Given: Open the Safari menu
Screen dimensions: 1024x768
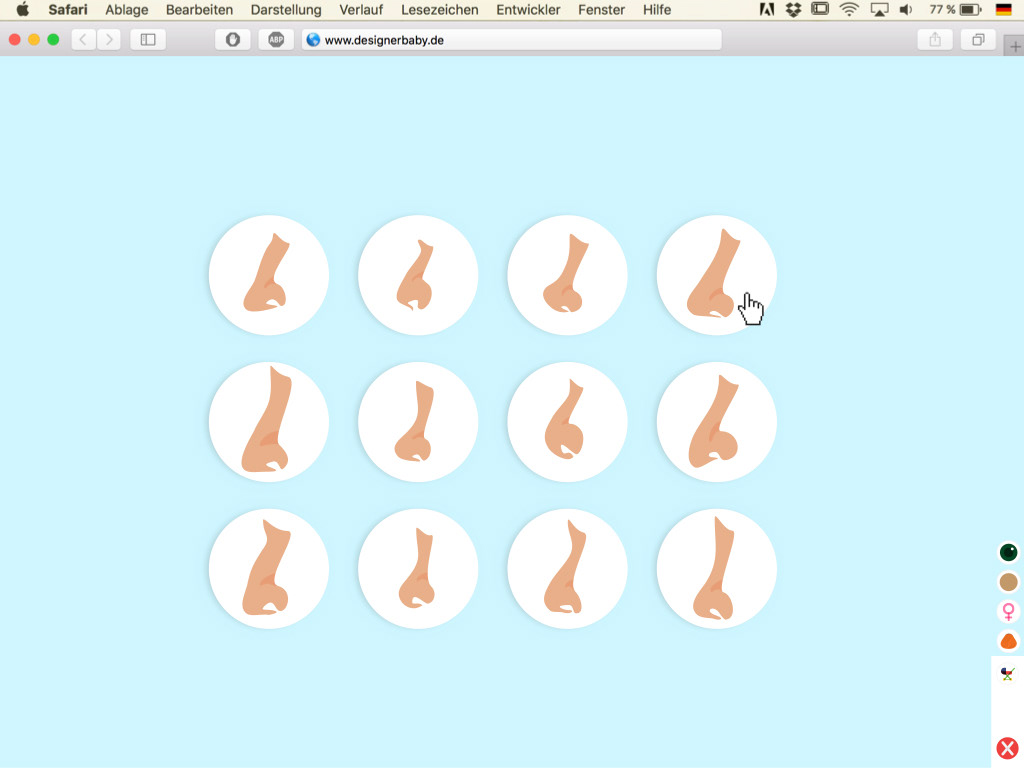Looking at the screenshot, I should 68,10.
